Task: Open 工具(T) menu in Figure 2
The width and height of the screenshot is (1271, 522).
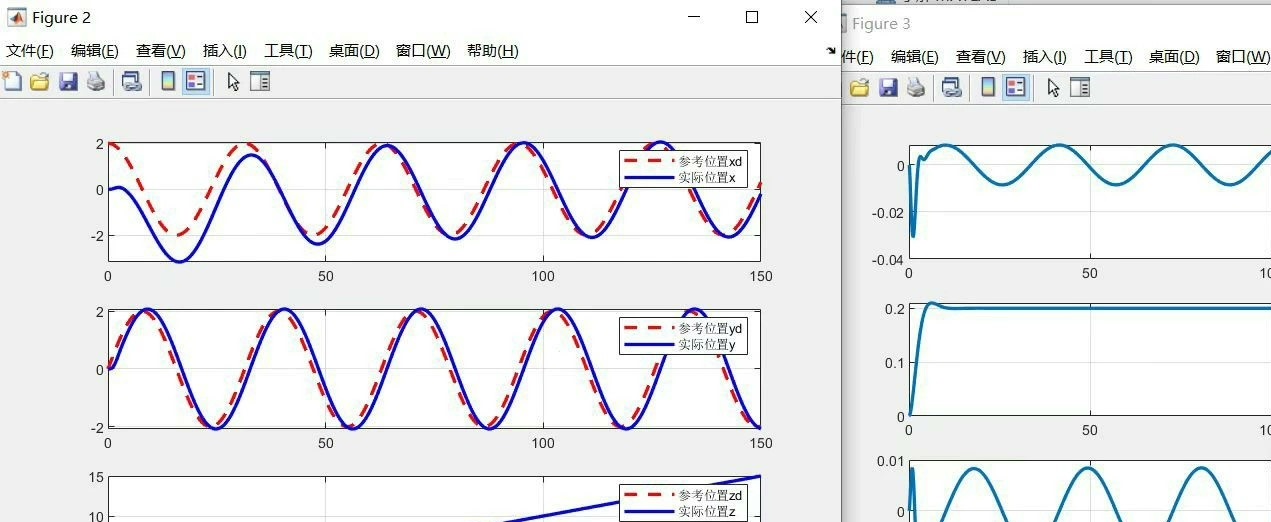Action: tap(288, 51)
